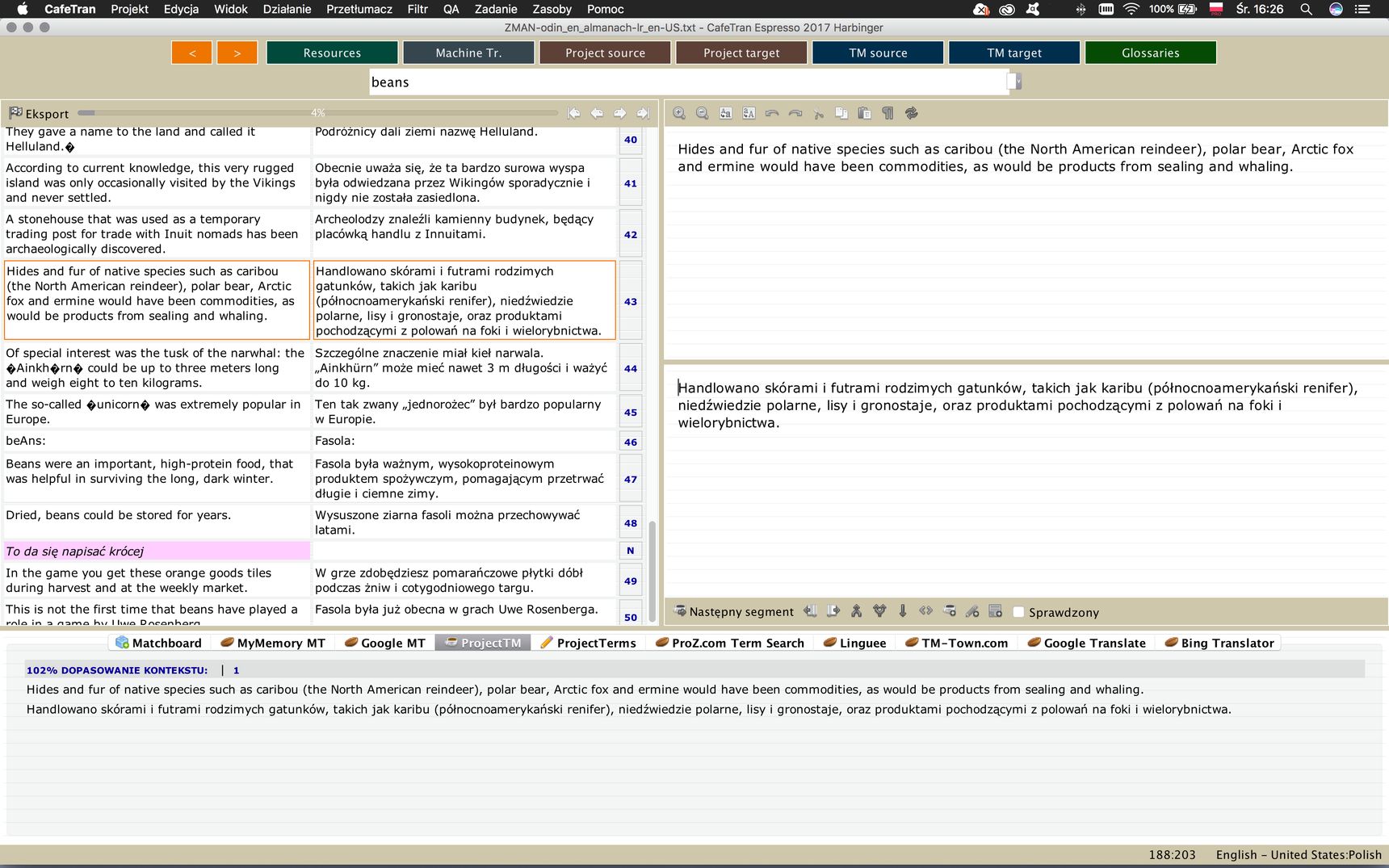Click segment number 43 cell
1389x868 pixels.
[631, 301]
